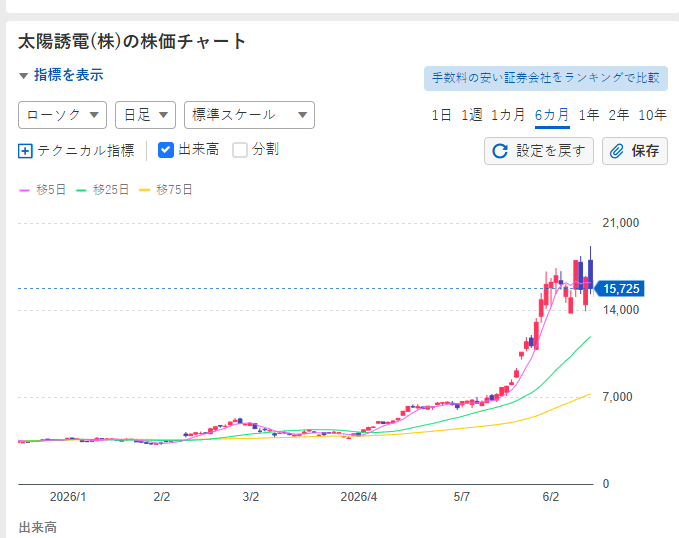Click the 3/2 date label

[x=251, y=497]
